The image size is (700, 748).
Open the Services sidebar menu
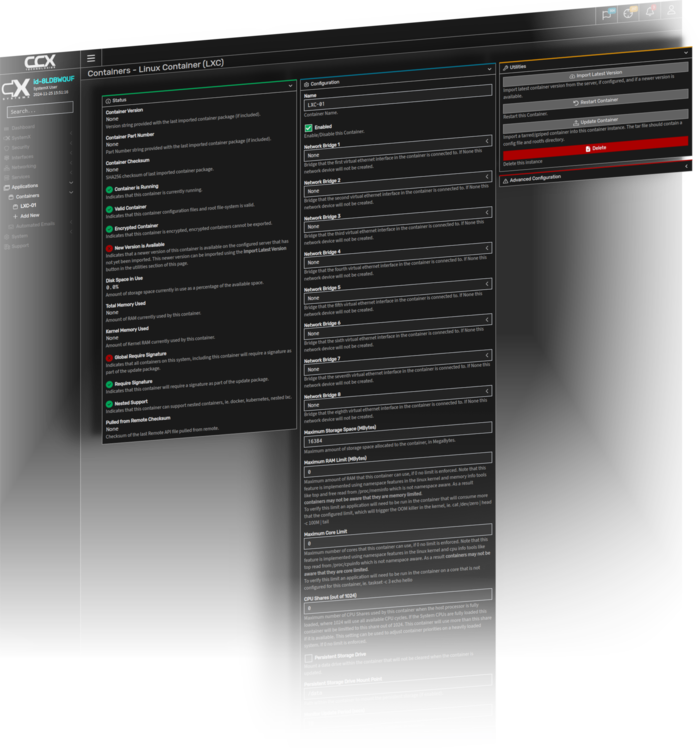point(21,177)
